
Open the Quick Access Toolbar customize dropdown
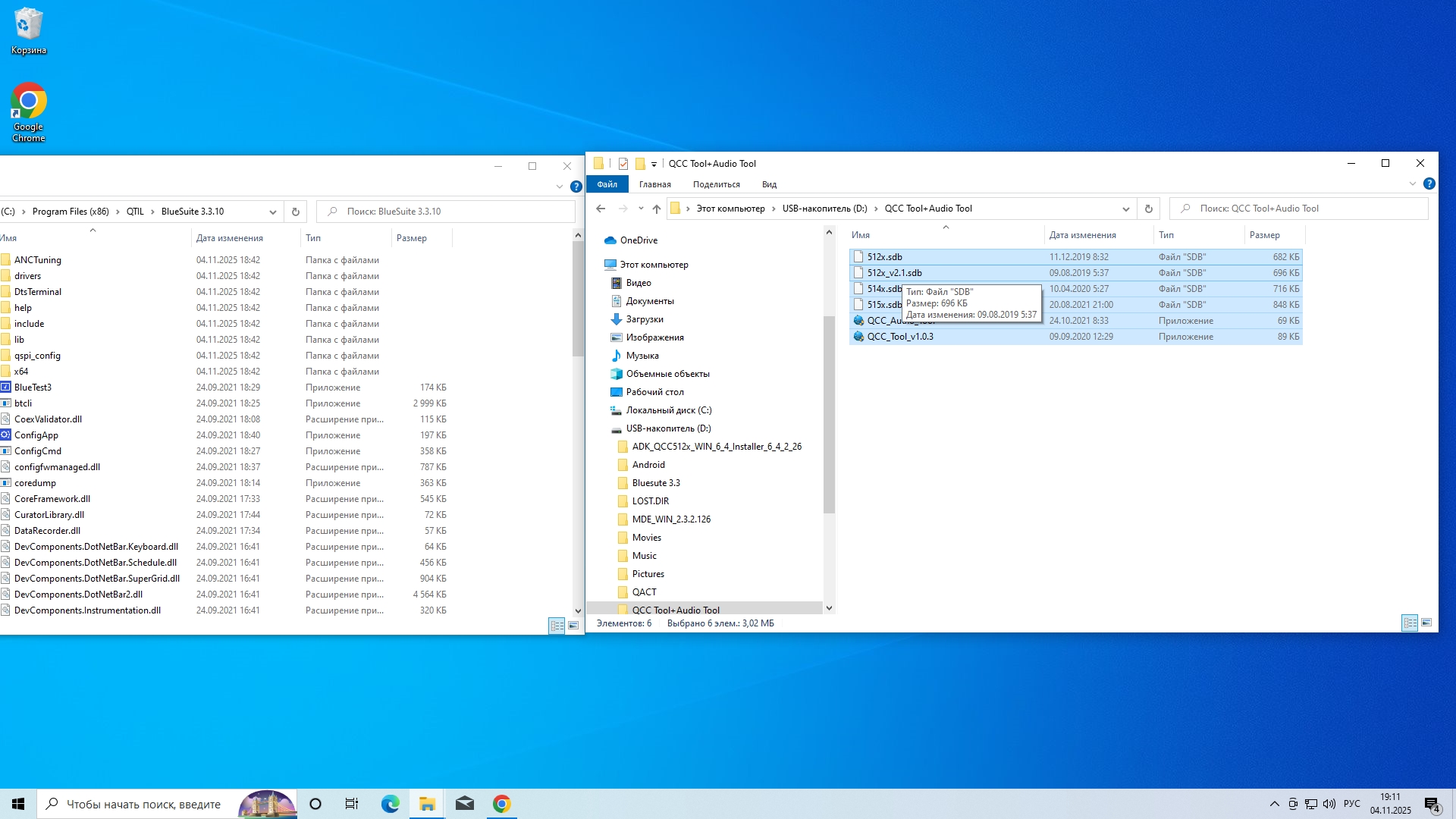[x=654, y=164]
